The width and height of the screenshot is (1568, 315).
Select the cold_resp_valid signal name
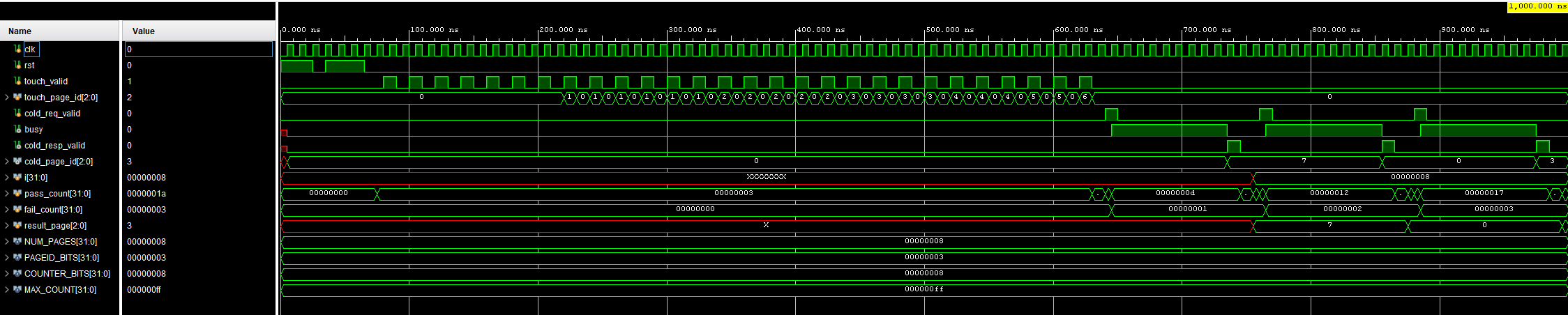click(54, 146)
